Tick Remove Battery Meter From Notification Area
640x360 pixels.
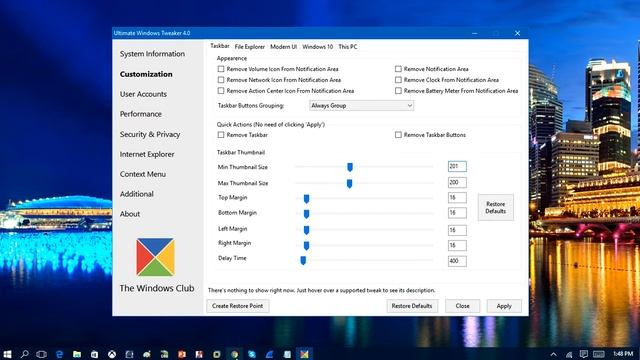tap(398, 91)
